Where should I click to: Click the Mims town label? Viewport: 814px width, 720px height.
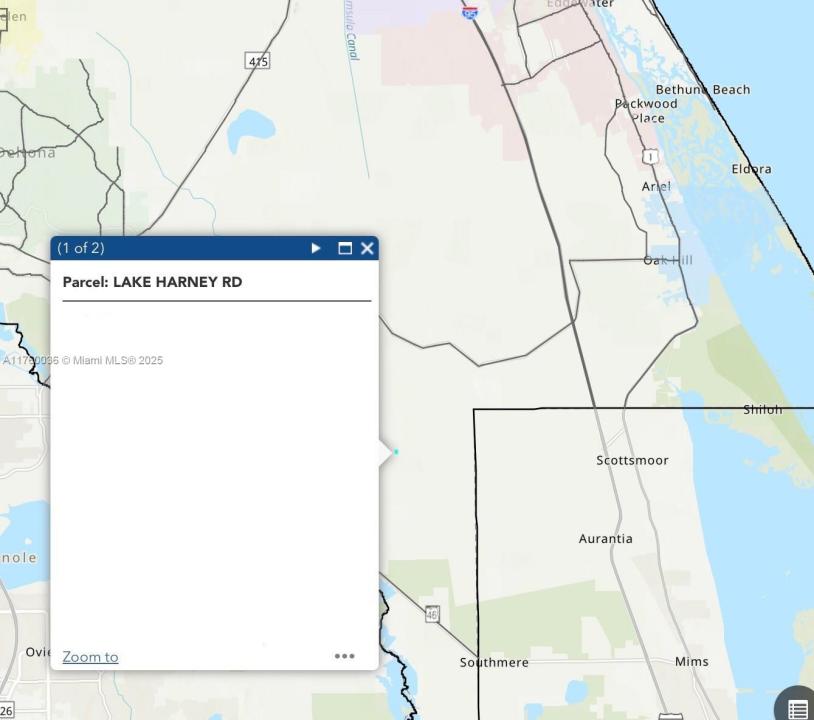(691, 661)
